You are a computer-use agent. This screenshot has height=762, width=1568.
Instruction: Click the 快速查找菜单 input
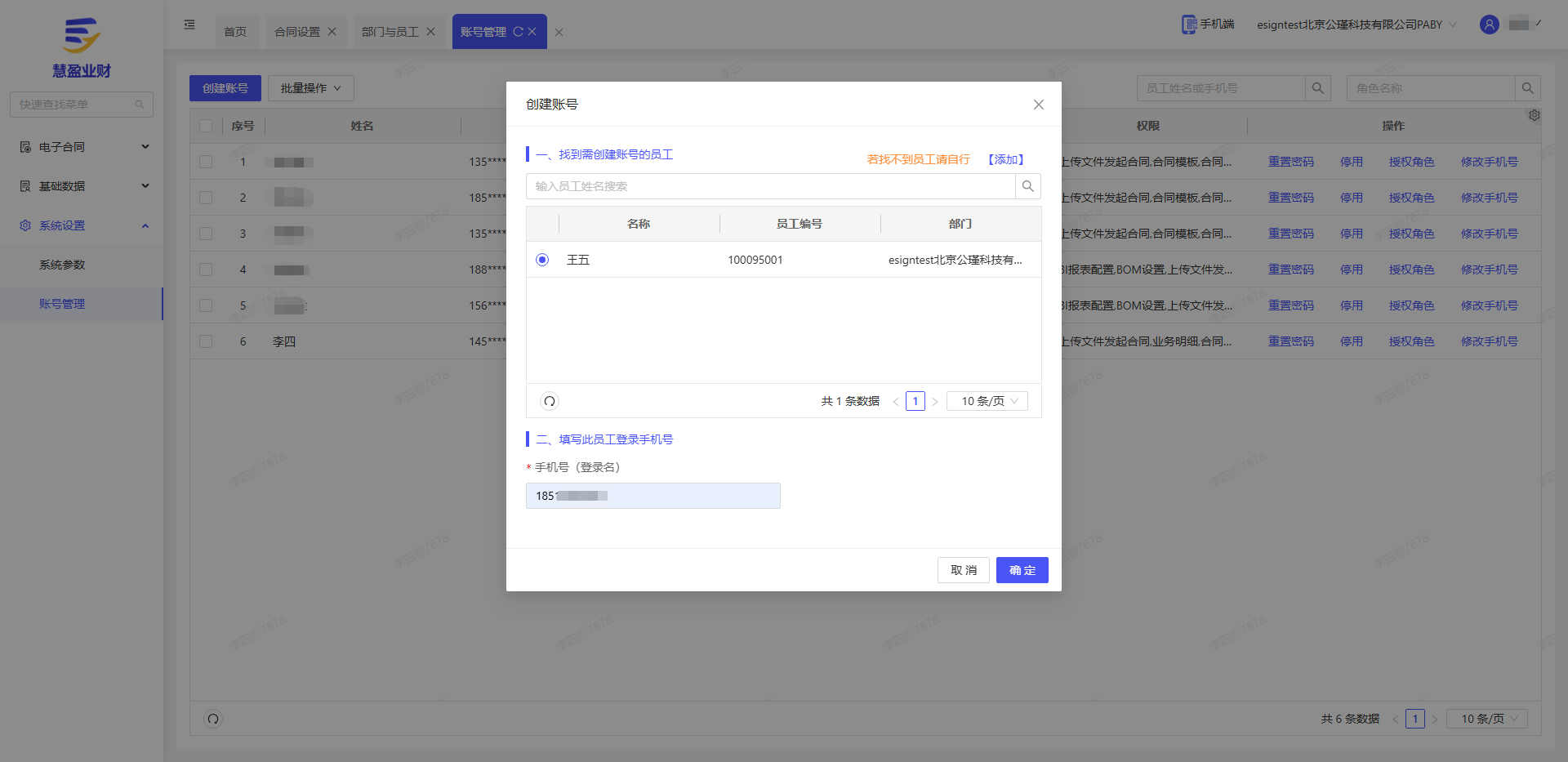click(x=82, y=105)
